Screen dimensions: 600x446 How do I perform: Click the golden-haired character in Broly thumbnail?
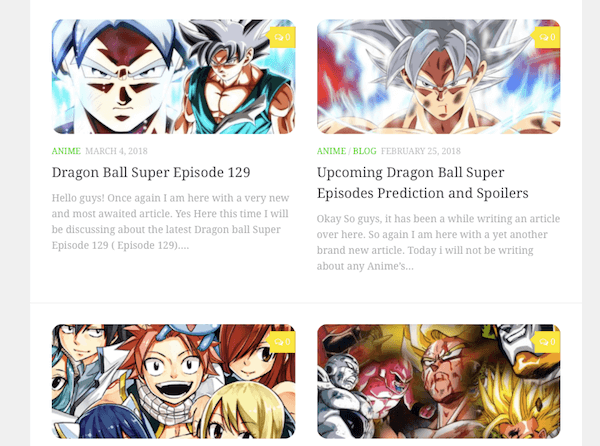[x=518, y=407]
